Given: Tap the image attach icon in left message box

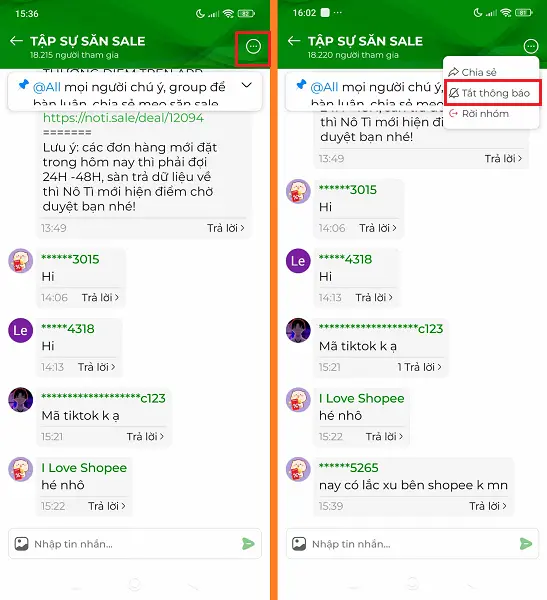Looking at the screenshot, I should (x=21, y=544).
